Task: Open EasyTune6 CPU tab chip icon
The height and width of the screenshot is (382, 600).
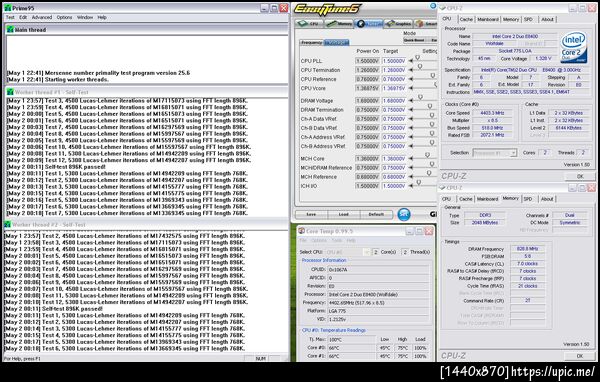Action: point(303,24)
